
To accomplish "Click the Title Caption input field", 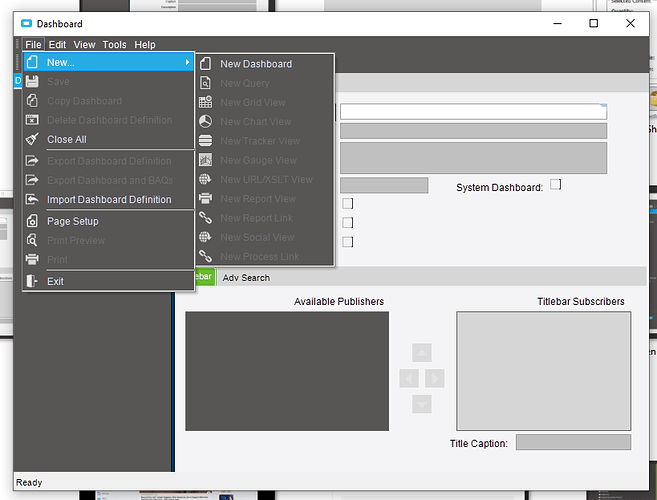I will (x=573, y=442).
